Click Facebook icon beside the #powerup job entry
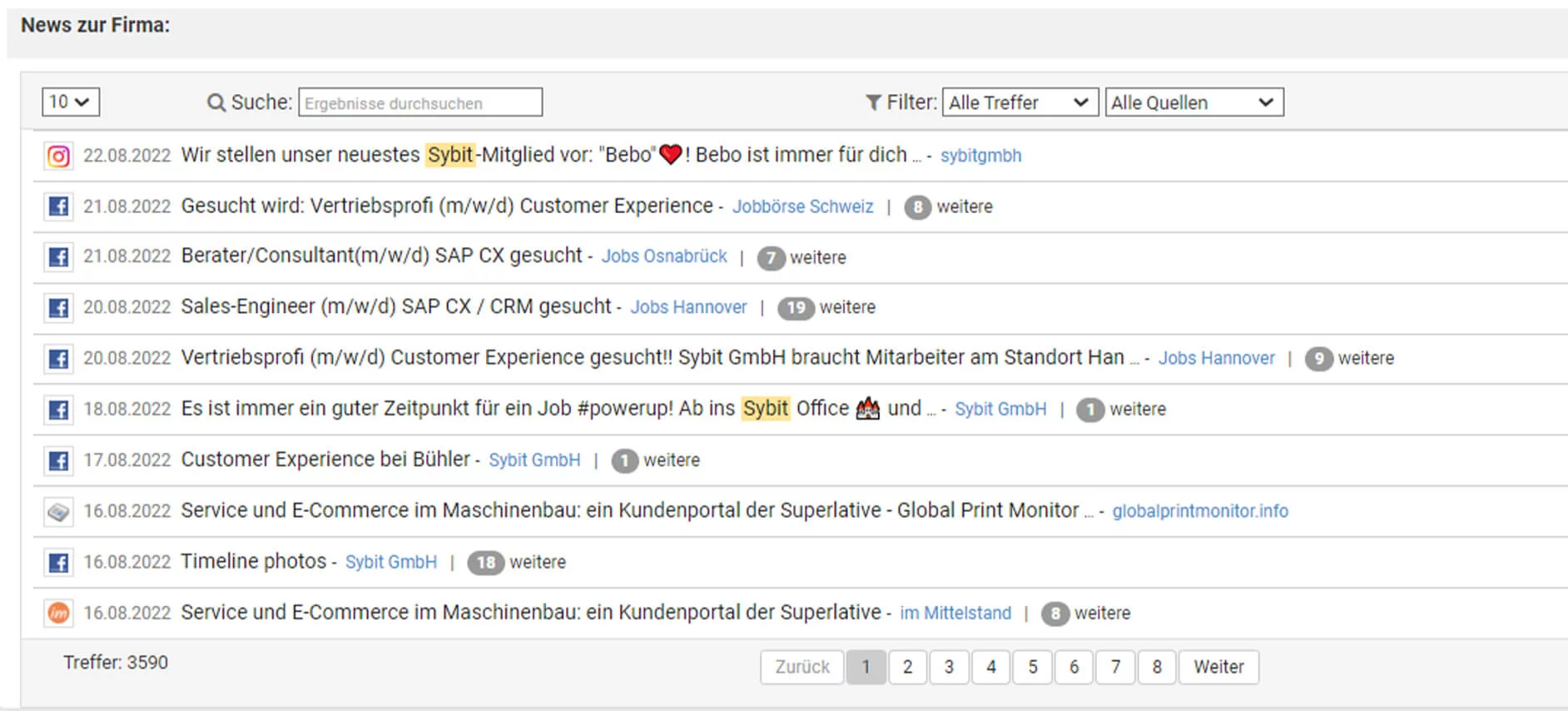 tap(58, 410)
